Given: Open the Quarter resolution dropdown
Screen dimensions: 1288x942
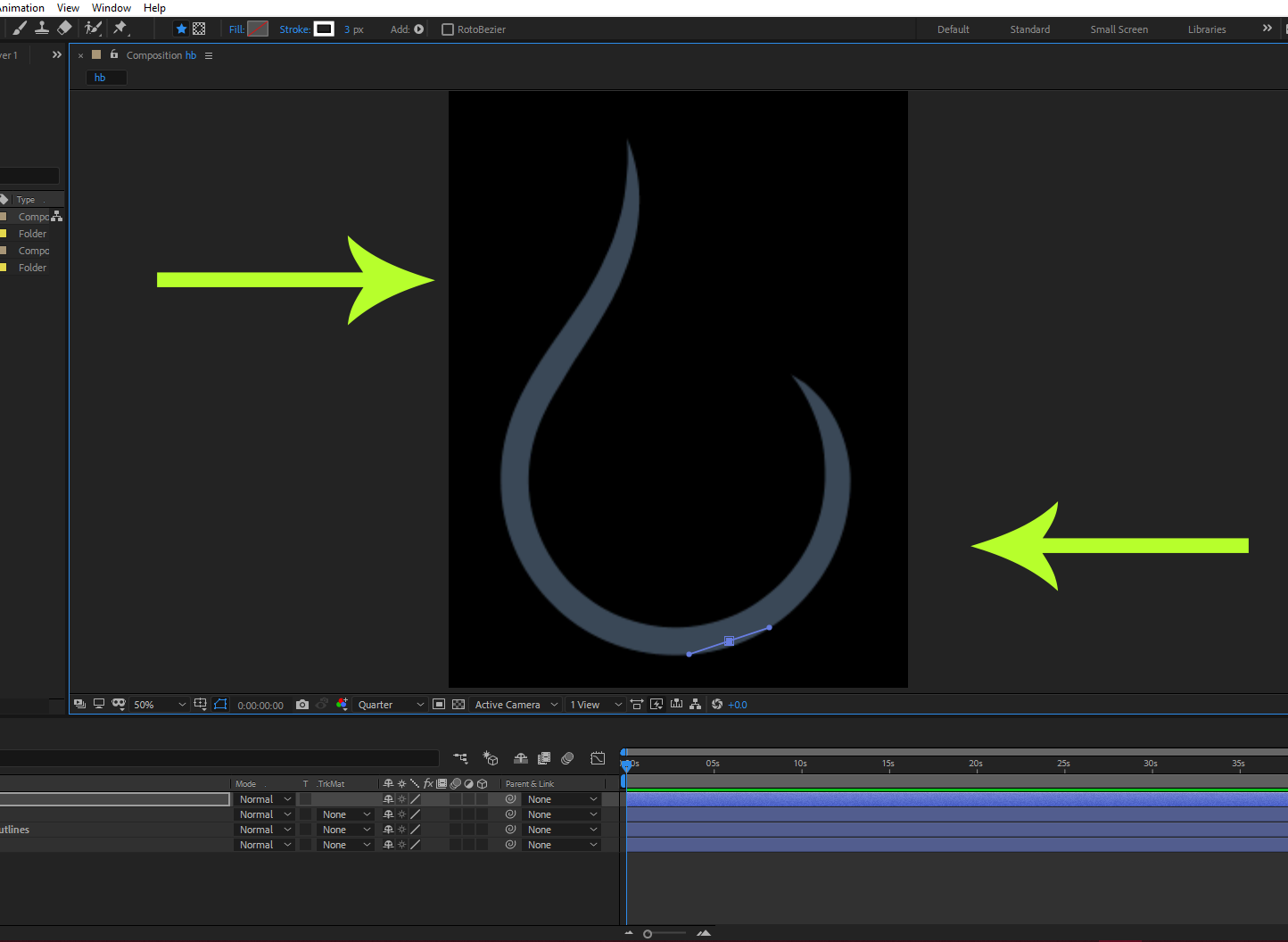Looking at the screenshot, I should 388,704.
